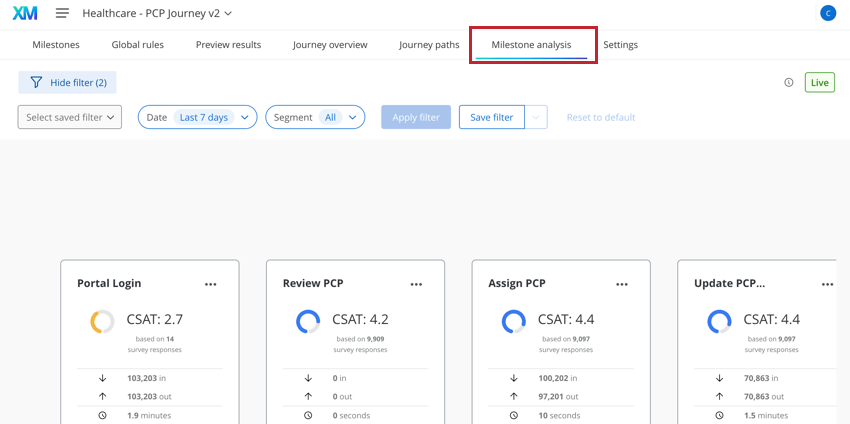
Task: Click the Hide filter (2) funnel button
Action: (67, 82)
